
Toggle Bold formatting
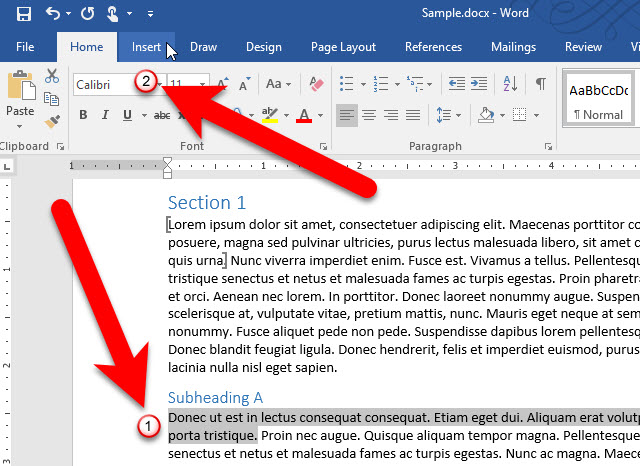83,115
